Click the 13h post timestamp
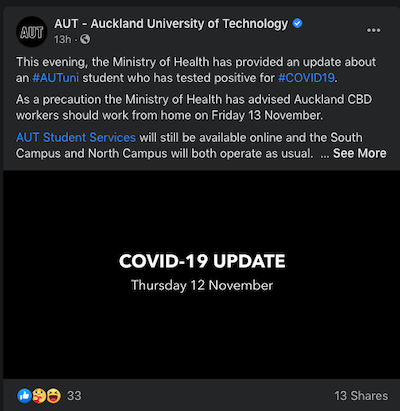 click(63, 39)
